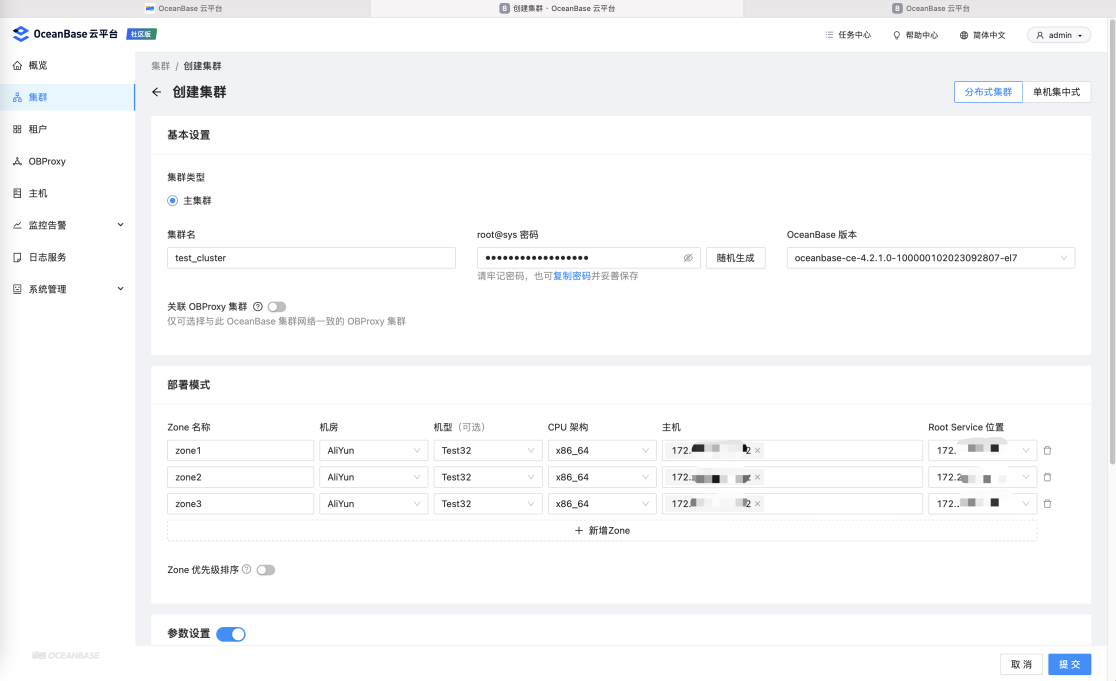The image size is (1116, 681).
Task: Open the admin user menu
Action: point(1059,35)
